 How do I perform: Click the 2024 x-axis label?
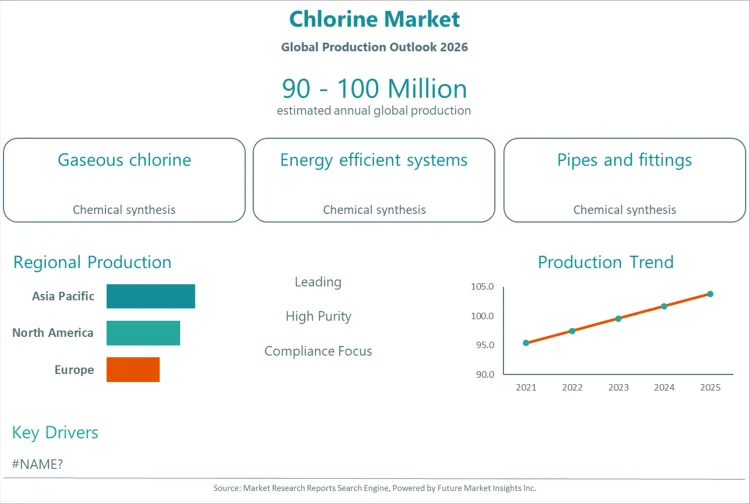coord(664,388)
